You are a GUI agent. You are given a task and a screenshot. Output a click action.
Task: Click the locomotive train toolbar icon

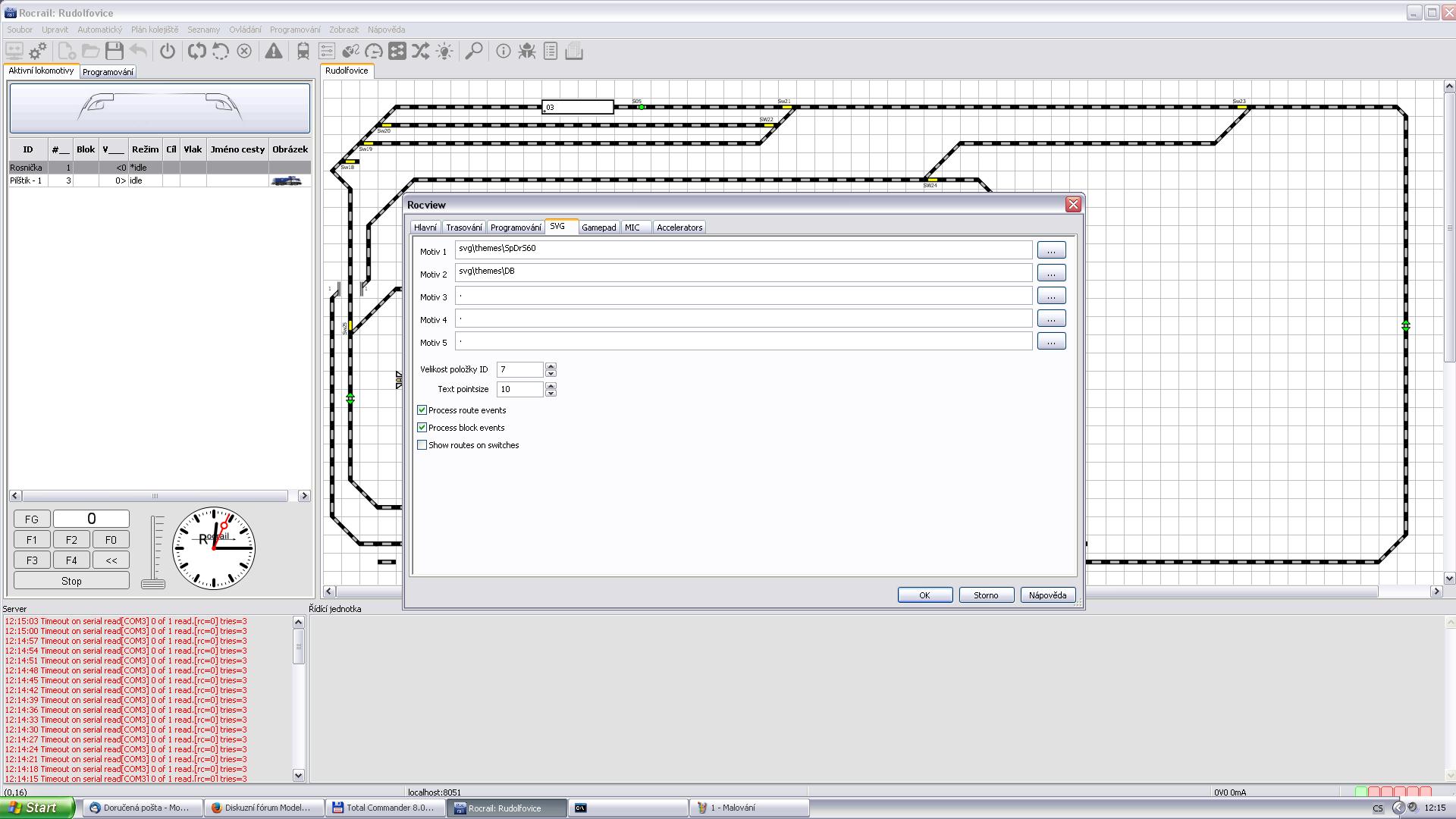coord(303,52)
